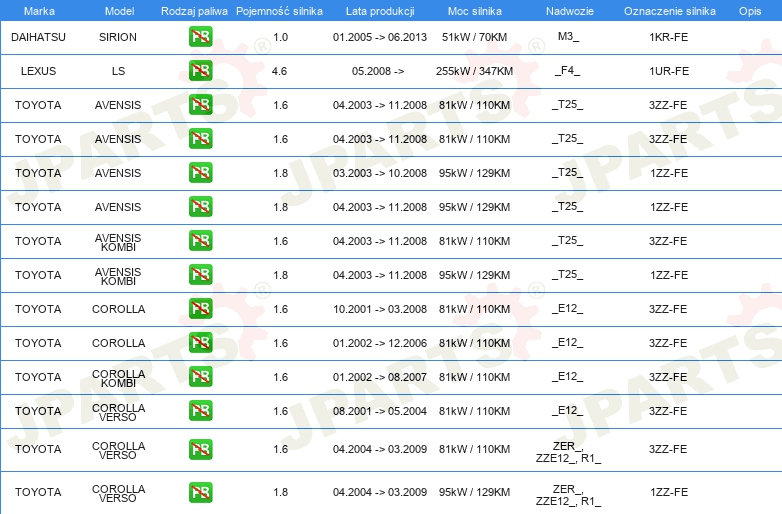Click the Model column header
The image size is (782, 514).
coord(119,11)
